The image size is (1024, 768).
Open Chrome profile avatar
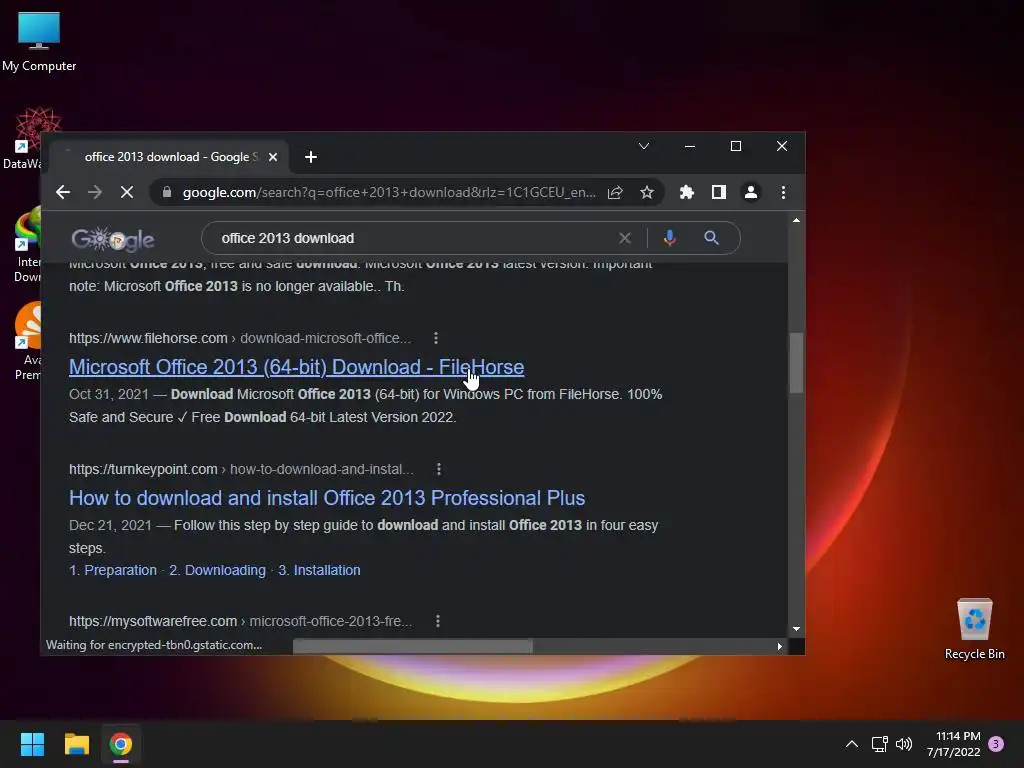pos(751,192)
